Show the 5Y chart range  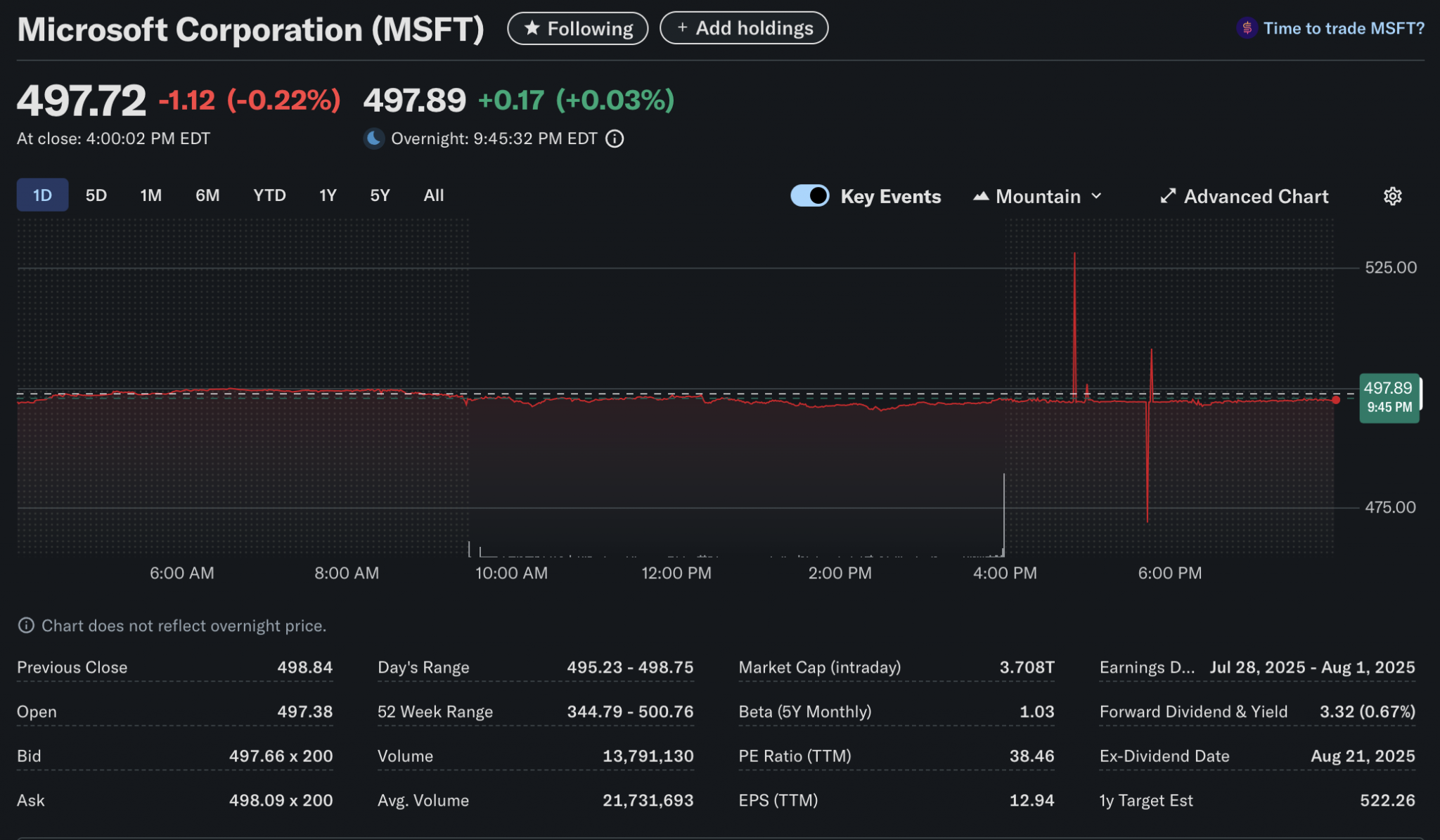pos(380,195)
